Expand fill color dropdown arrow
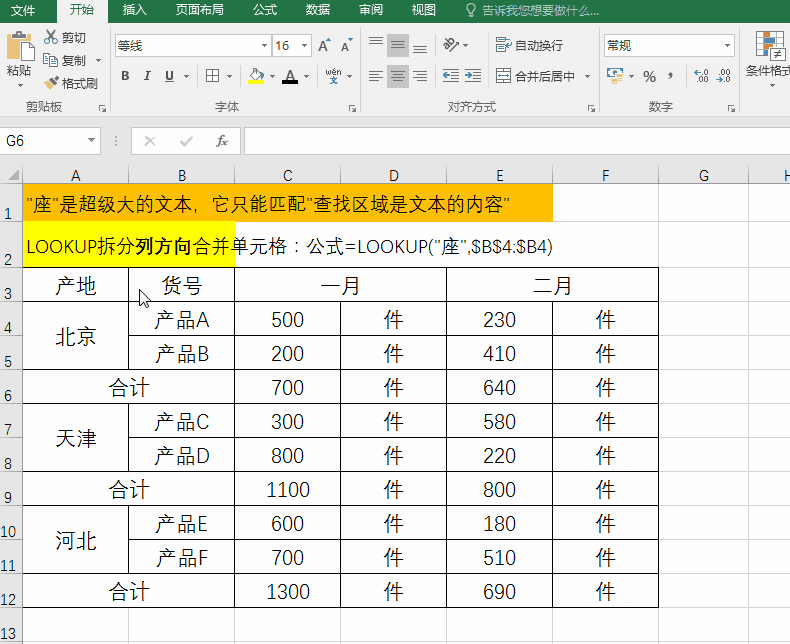 point(273,76)
